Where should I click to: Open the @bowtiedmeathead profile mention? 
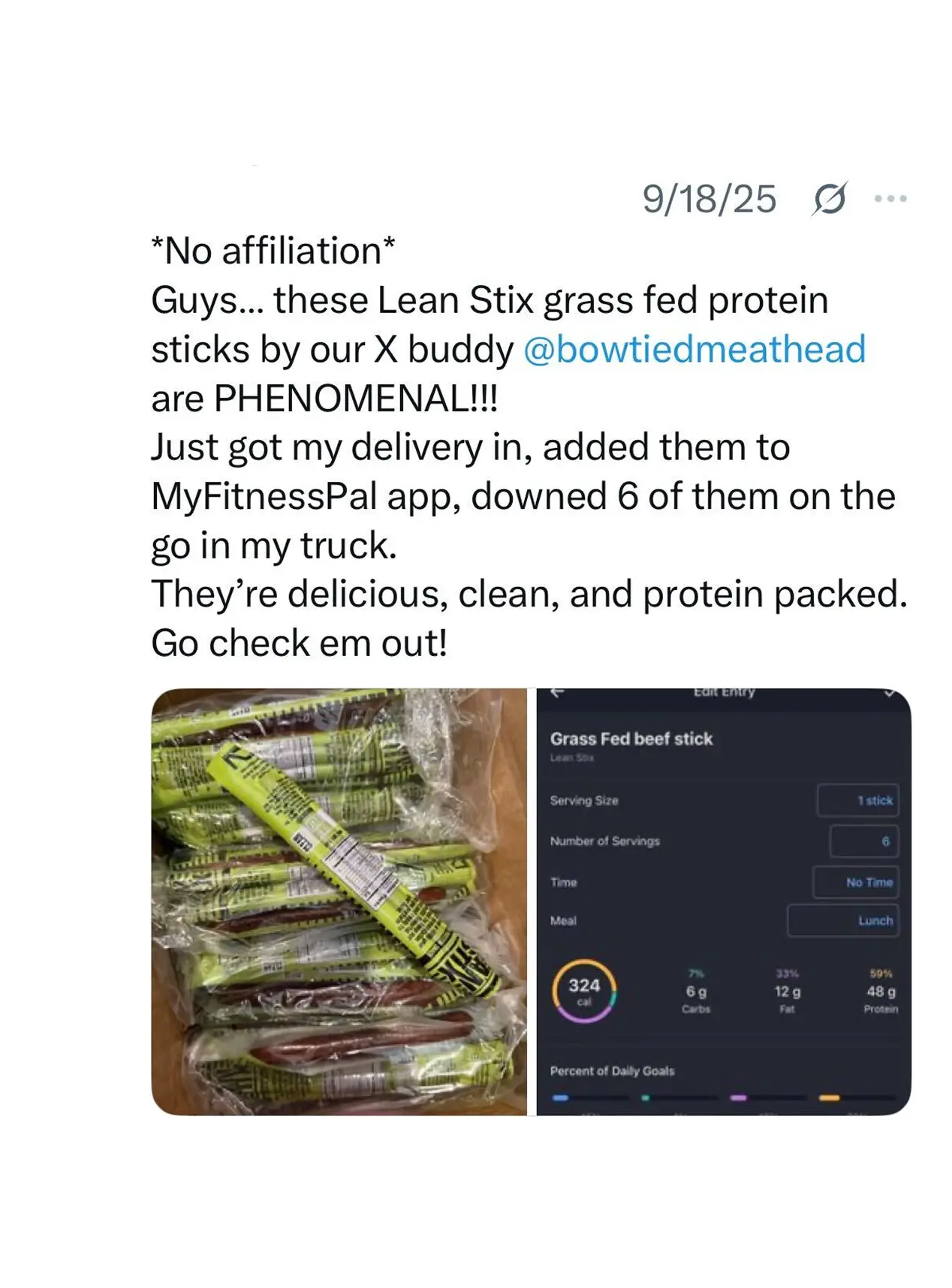tap(694, 349)
